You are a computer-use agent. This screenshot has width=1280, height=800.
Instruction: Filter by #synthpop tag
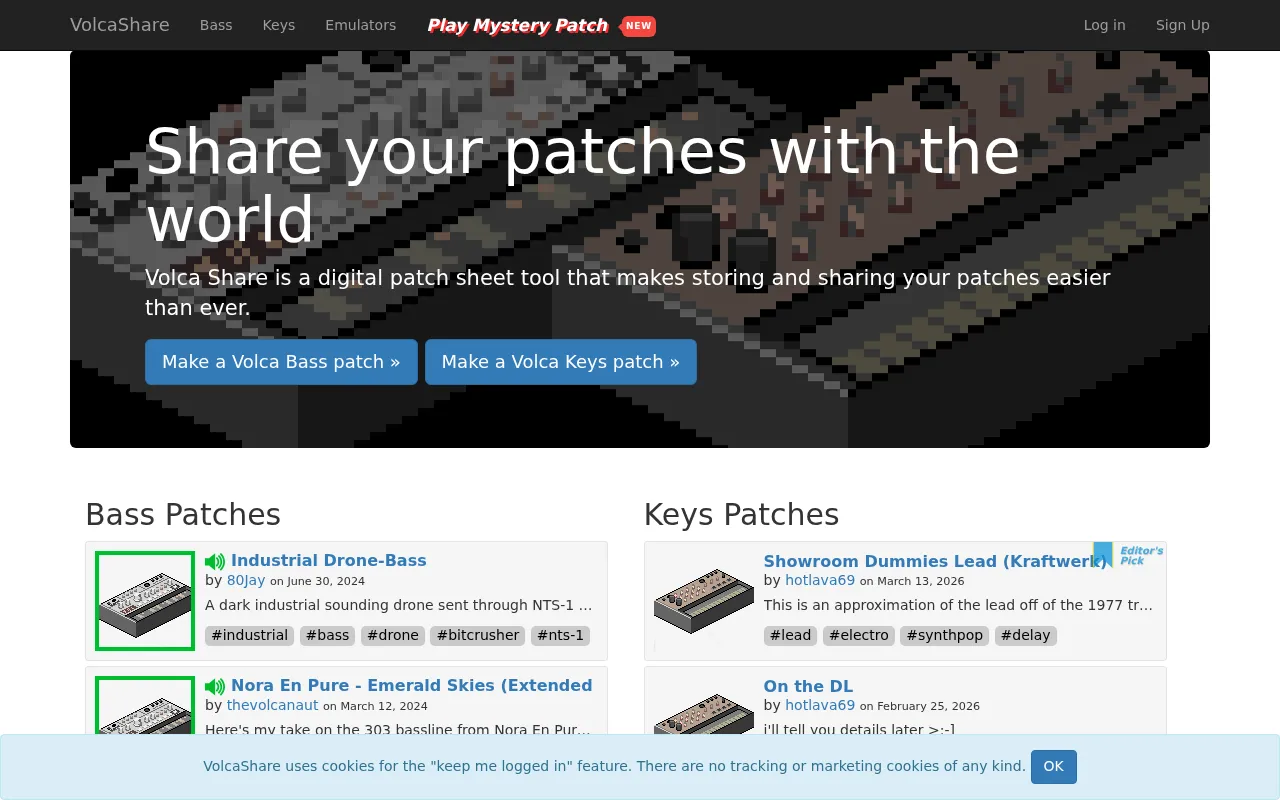pos(945,635)
